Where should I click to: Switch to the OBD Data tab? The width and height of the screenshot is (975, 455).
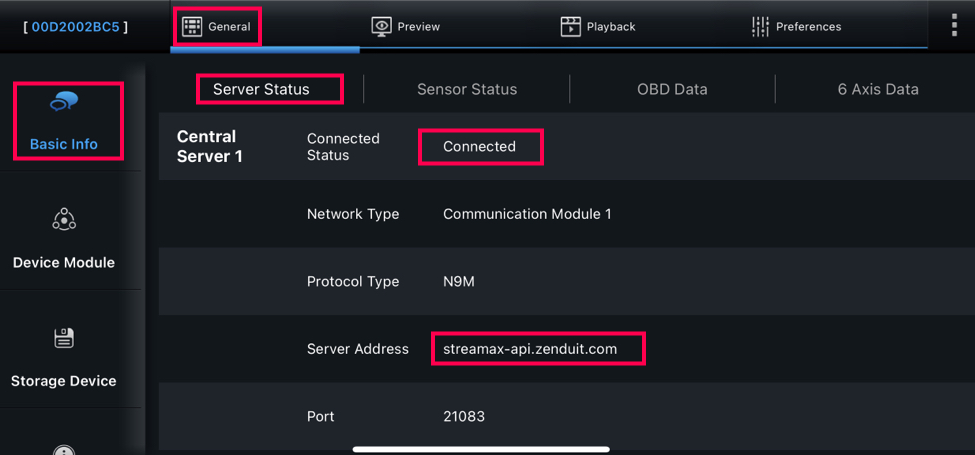[672, 89]
